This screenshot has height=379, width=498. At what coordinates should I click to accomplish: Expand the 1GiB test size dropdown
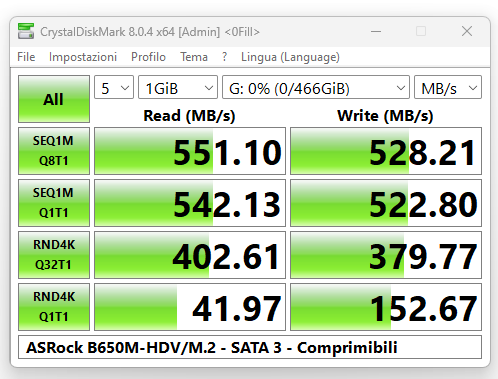pos(178,87)
